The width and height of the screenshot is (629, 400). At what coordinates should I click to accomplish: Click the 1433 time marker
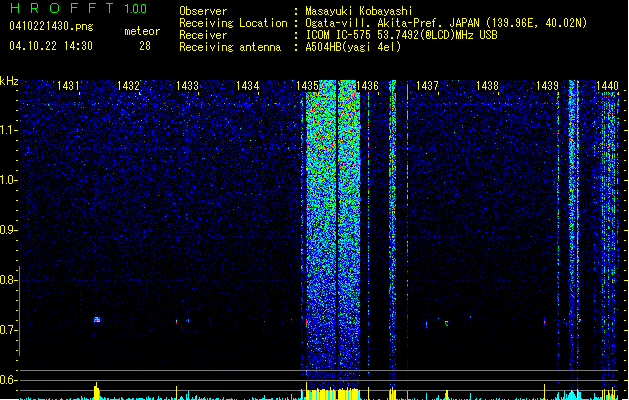click(x=187, y=86)
